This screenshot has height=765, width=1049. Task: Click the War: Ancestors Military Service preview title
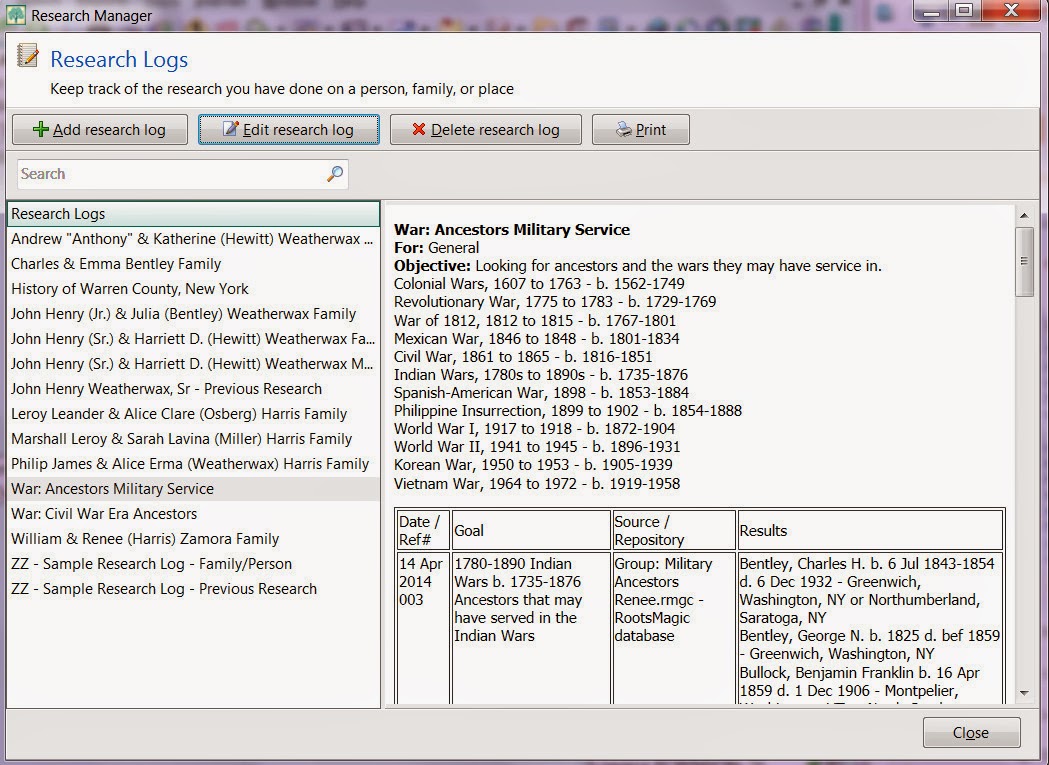[512, 230]
